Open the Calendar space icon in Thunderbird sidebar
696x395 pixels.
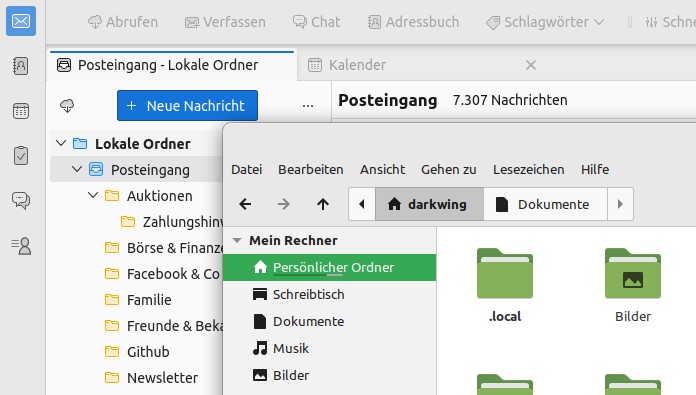pos(21,111)
